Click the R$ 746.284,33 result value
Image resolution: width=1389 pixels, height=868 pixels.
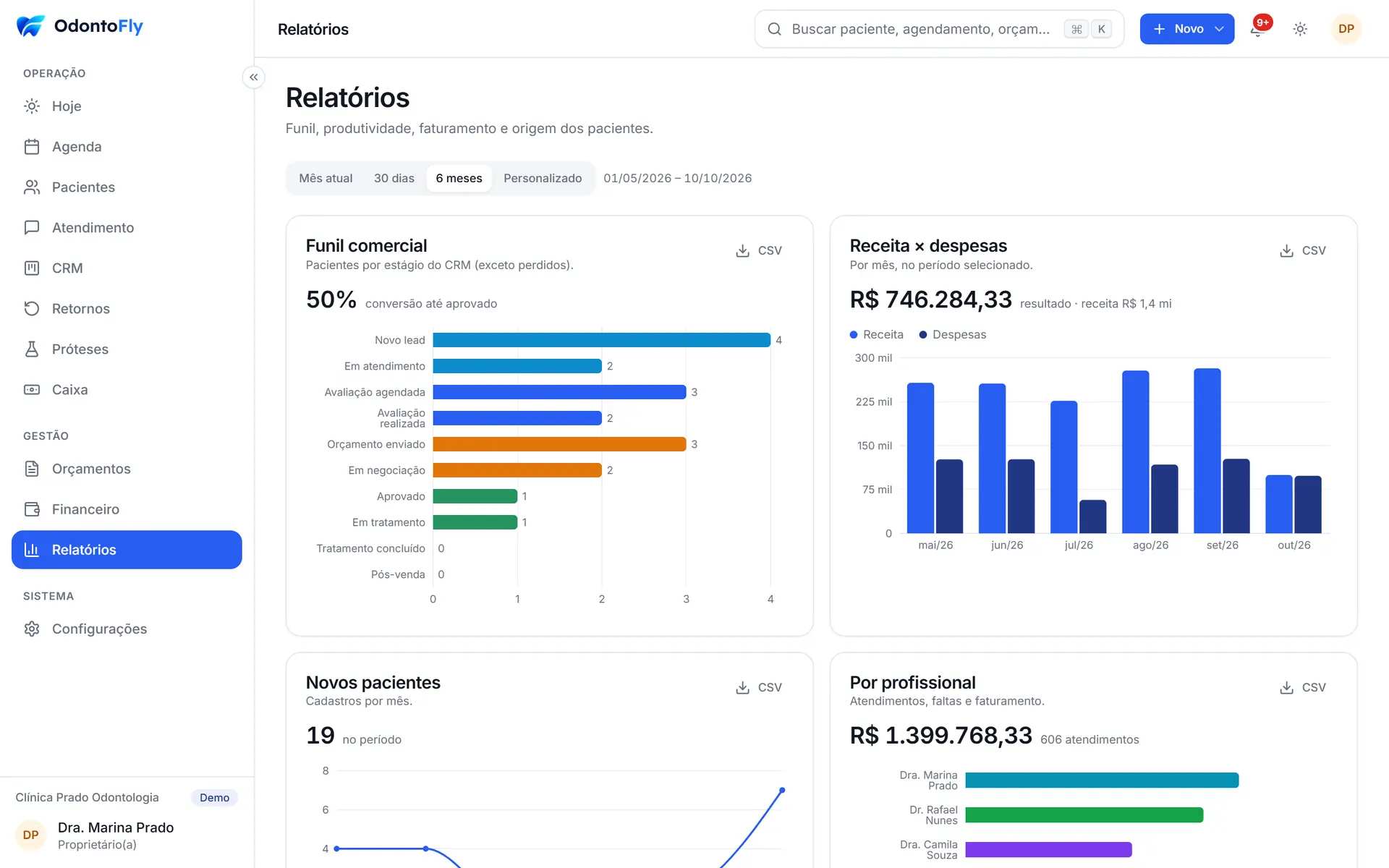[x=930, y=299]
